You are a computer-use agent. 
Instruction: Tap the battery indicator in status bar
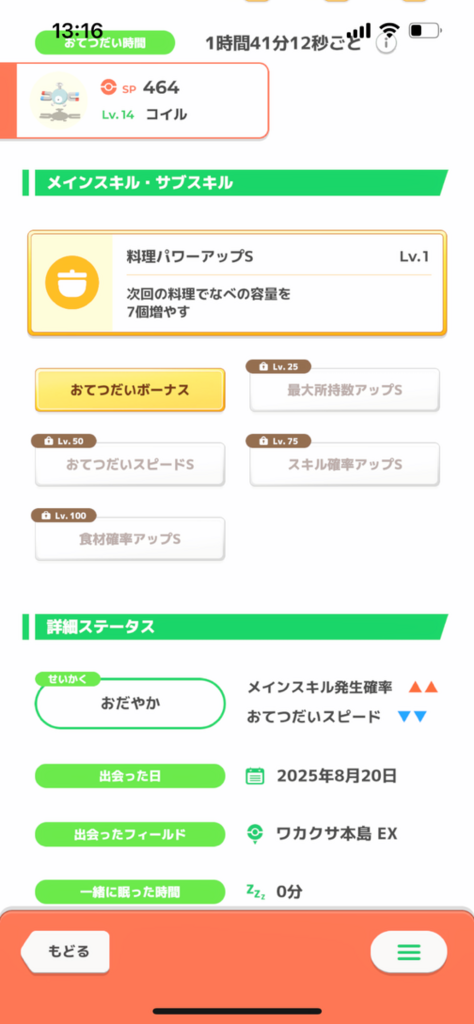425,30
